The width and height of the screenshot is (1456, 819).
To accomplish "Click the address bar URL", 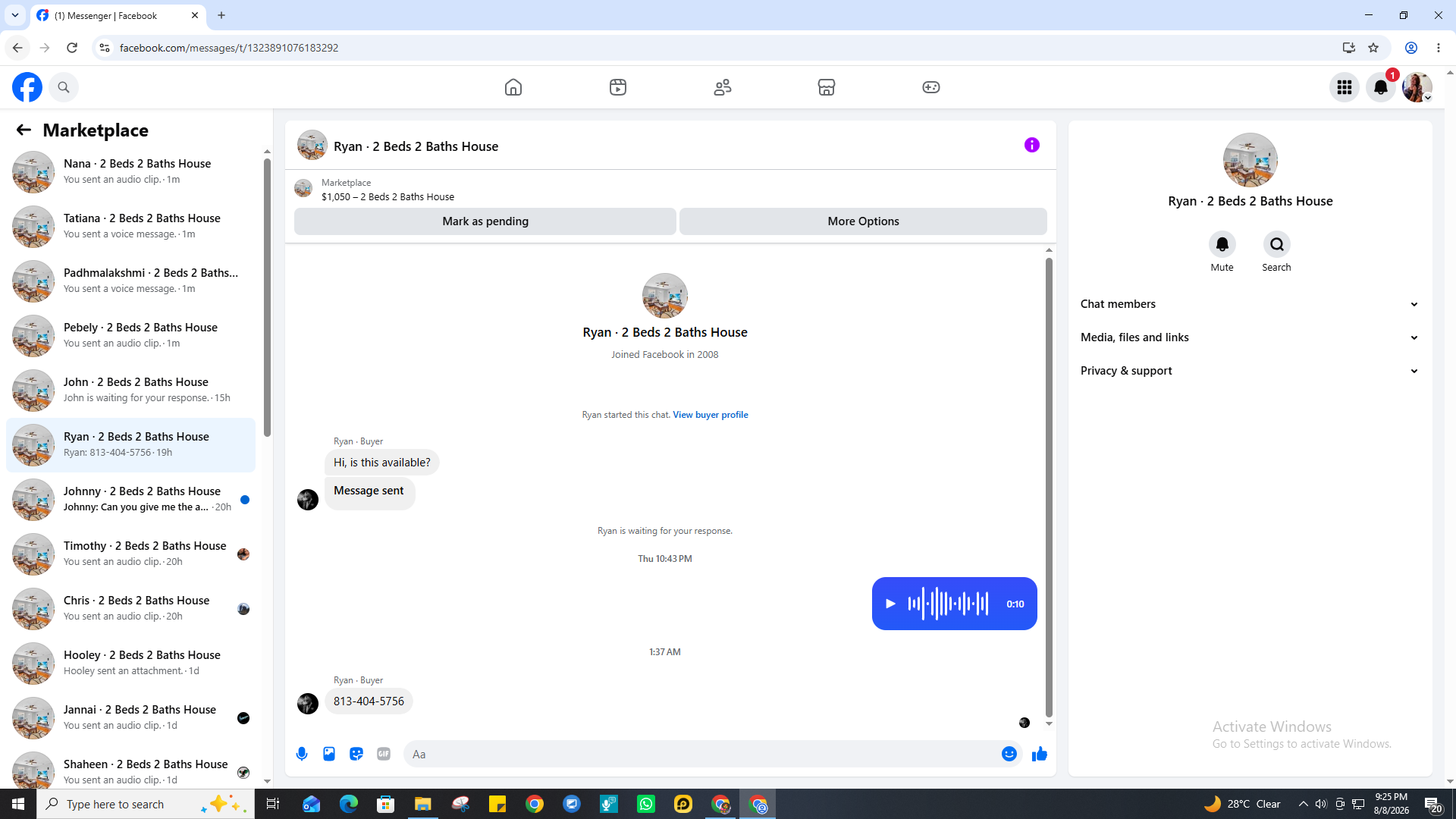I will [229, 48].
